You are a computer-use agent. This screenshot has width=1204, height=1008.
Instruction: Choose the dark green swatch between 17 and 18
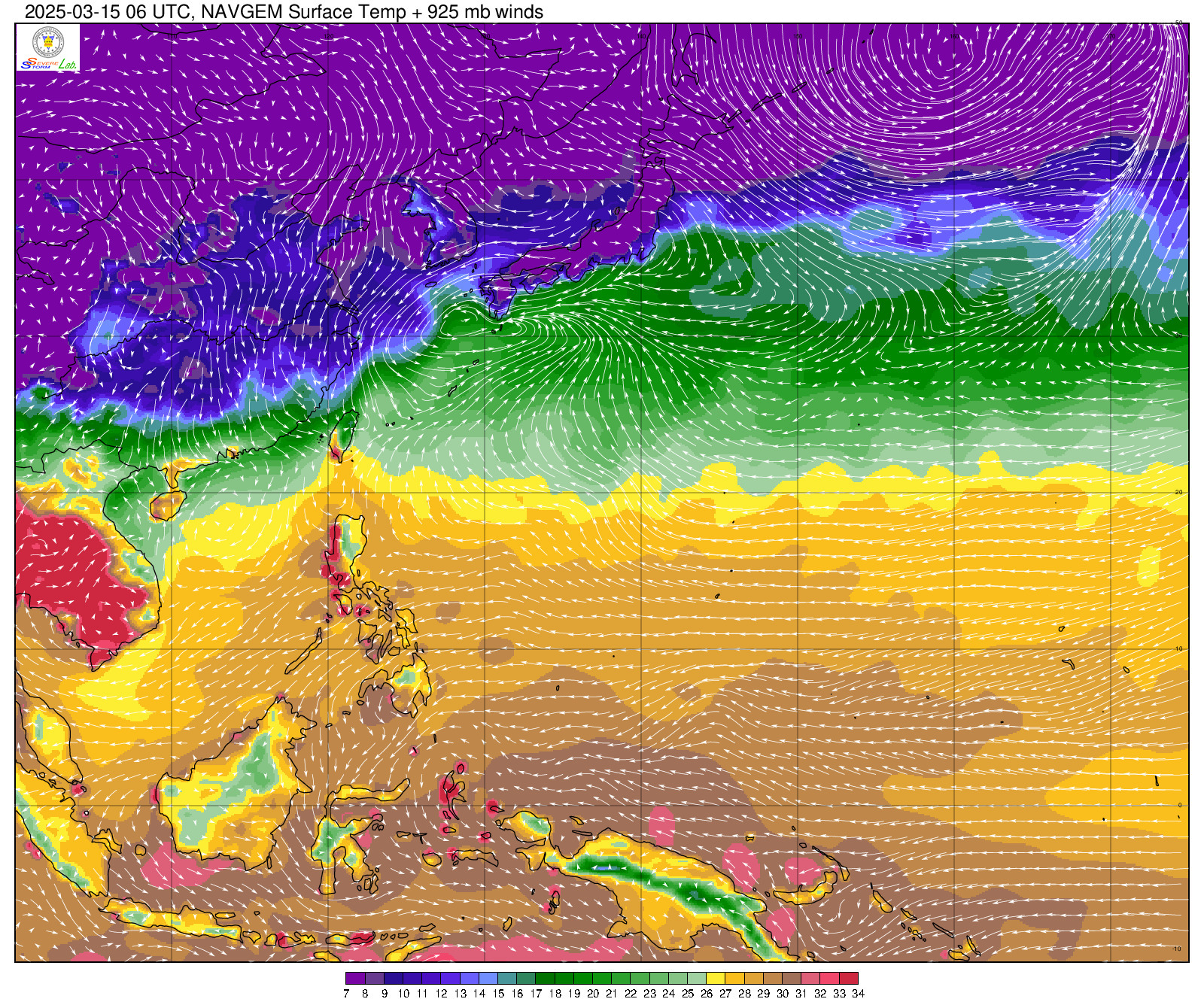tap(545, 979)
